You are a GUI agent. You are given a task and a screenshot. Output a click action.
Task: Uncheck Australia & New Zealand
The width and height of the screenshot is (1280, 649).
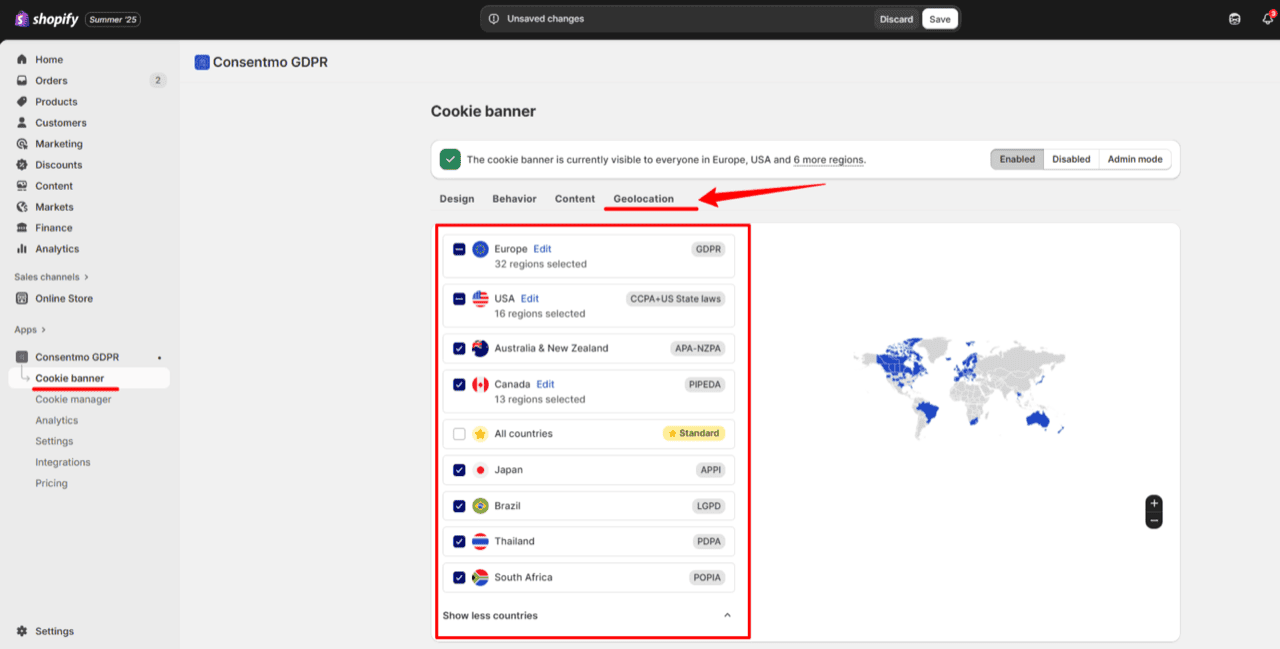coord(459,348)
